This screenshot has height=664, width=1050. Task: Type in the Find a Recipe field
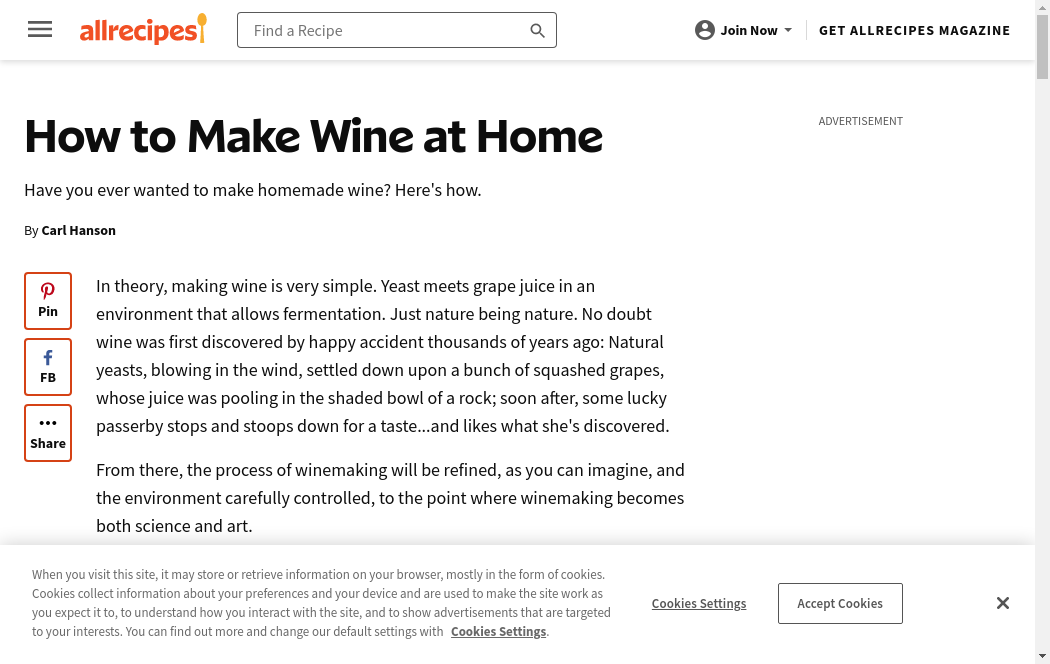point(385,31)
